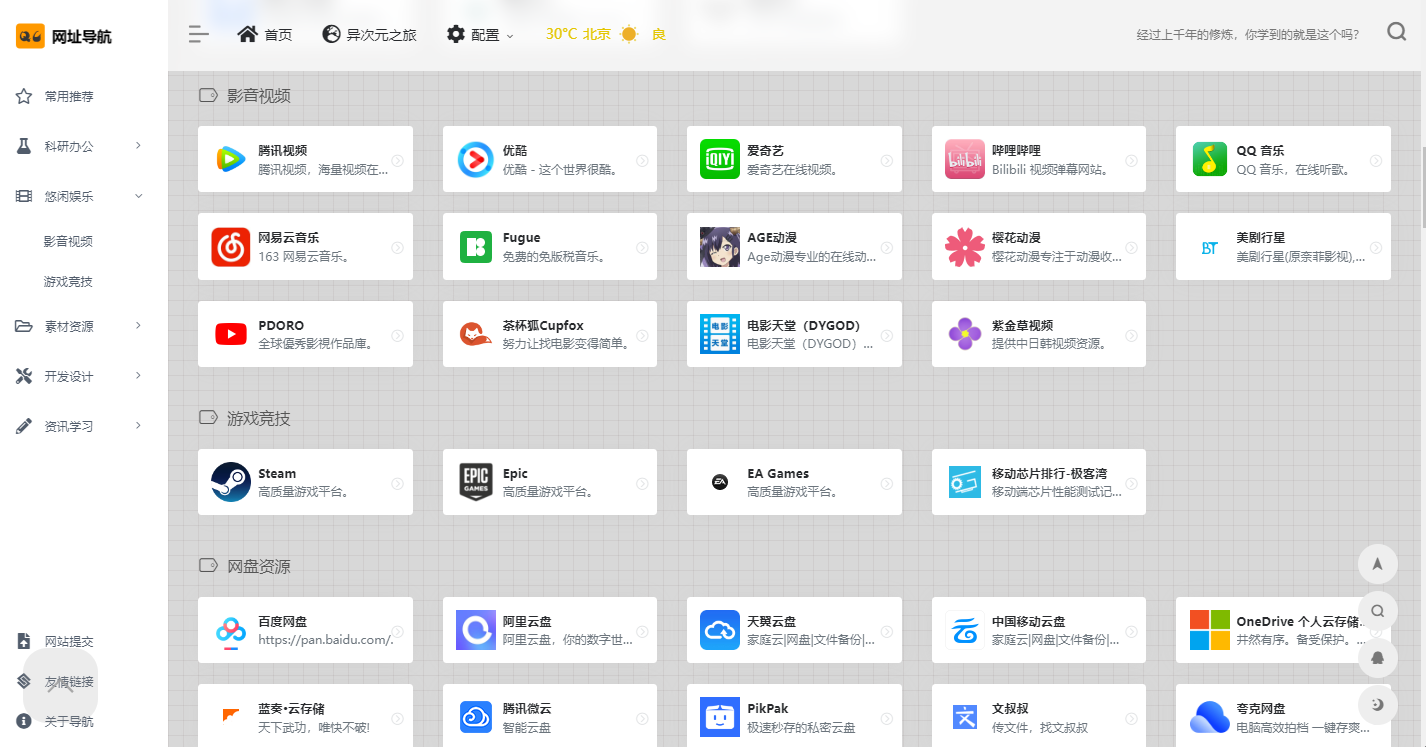The width and height of the screenshot is (1426, 747).
Task: Open the 网站提交 link in sidebar
Action: pos(68,641)
